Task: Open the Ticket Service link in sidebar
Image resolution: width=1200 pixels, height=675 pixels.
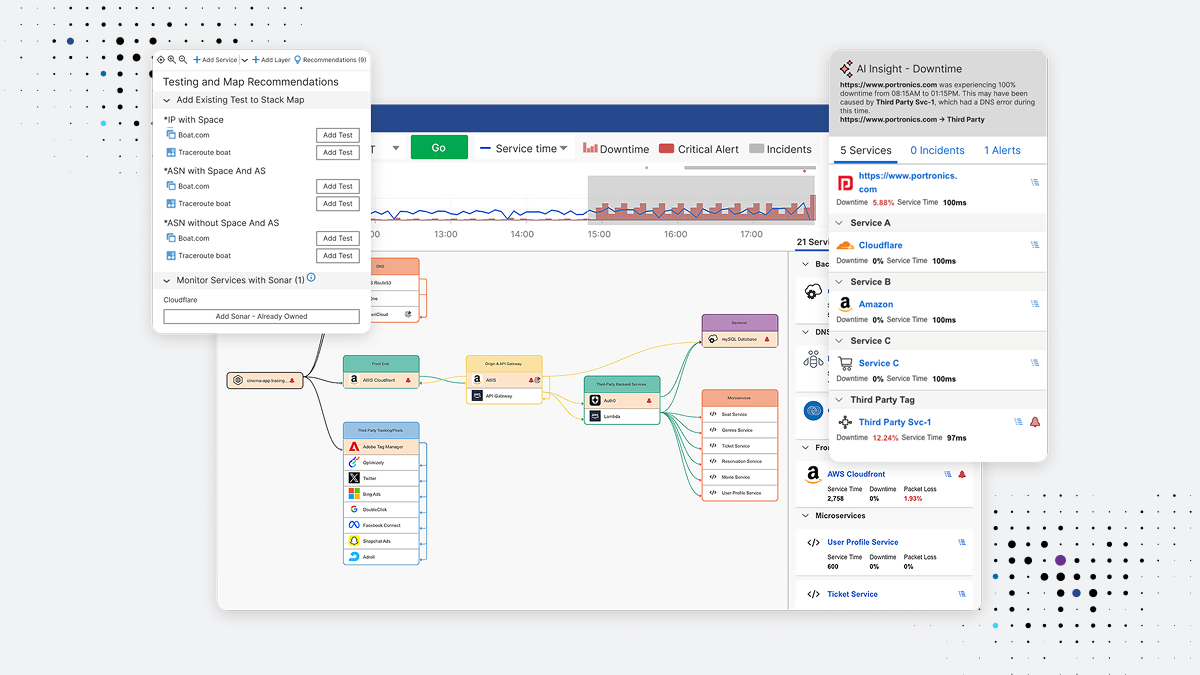Action: coord(852,594)
